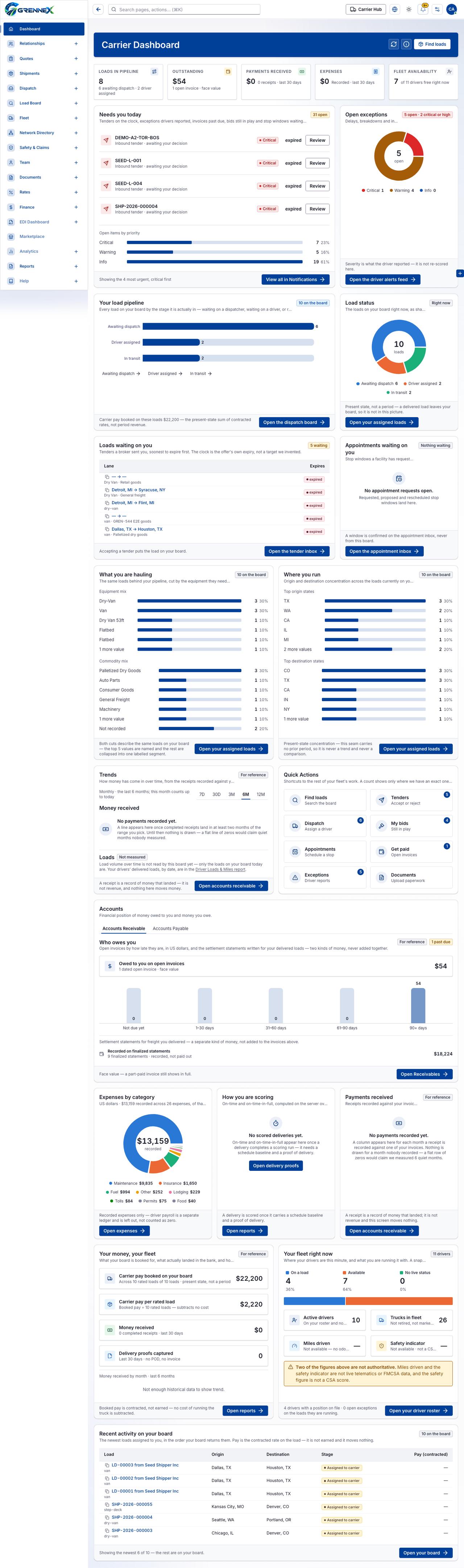
Task: Open the Exceptions quick action tile
Action: pyautogui.click(x=325, y=877)
